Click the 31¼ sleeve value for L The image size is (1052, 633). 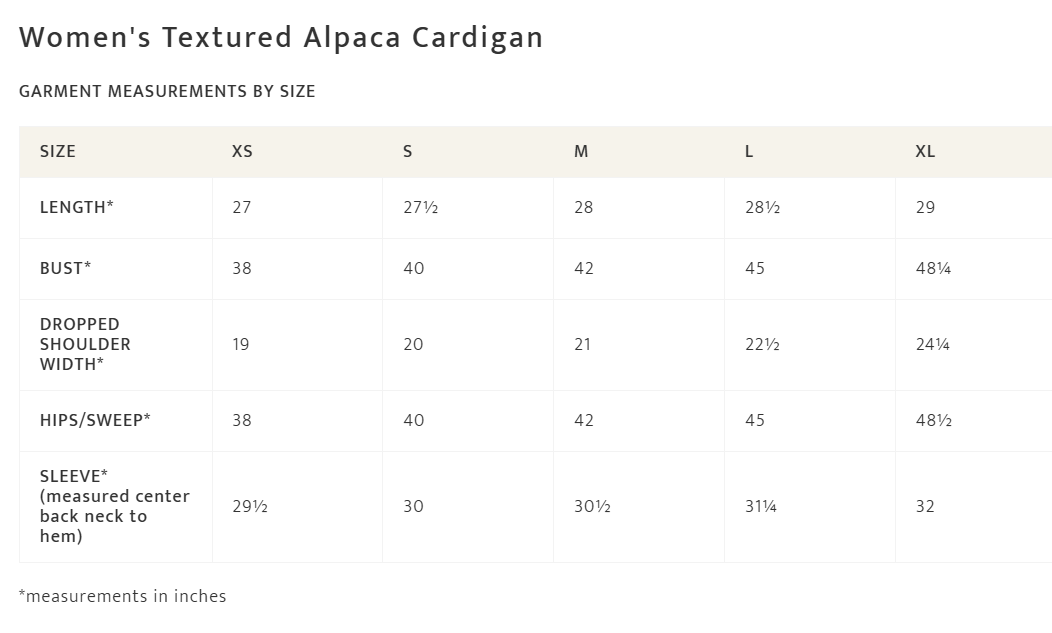coord(761,506)
